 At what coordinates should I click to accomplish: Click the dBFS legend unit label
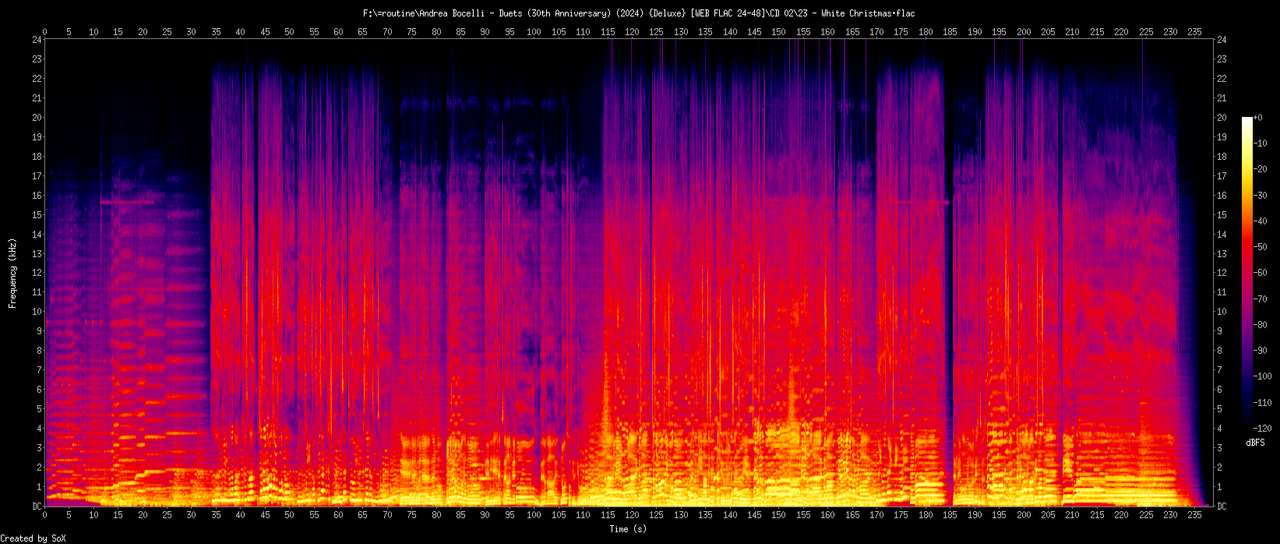pyautogui.click(x=1257, y=441)
